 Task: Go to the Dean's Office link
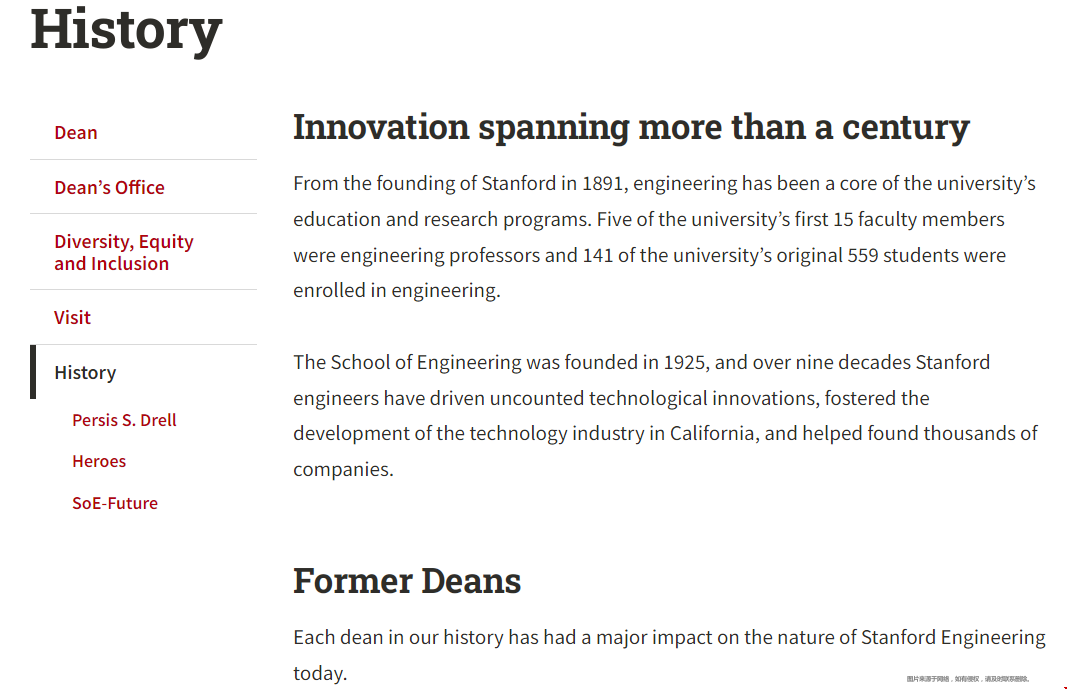[x=109, y=187]
